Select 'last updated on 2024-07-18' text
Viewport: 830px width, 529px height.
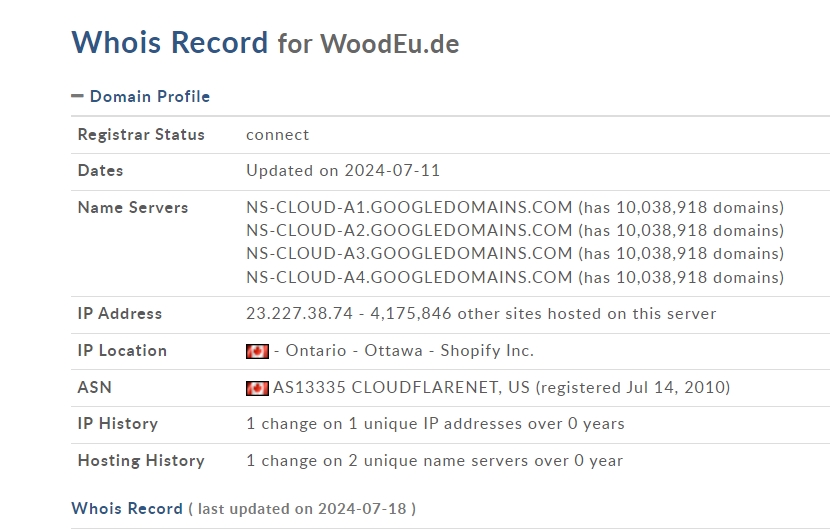pyautogui.click(x=302, y=509)
